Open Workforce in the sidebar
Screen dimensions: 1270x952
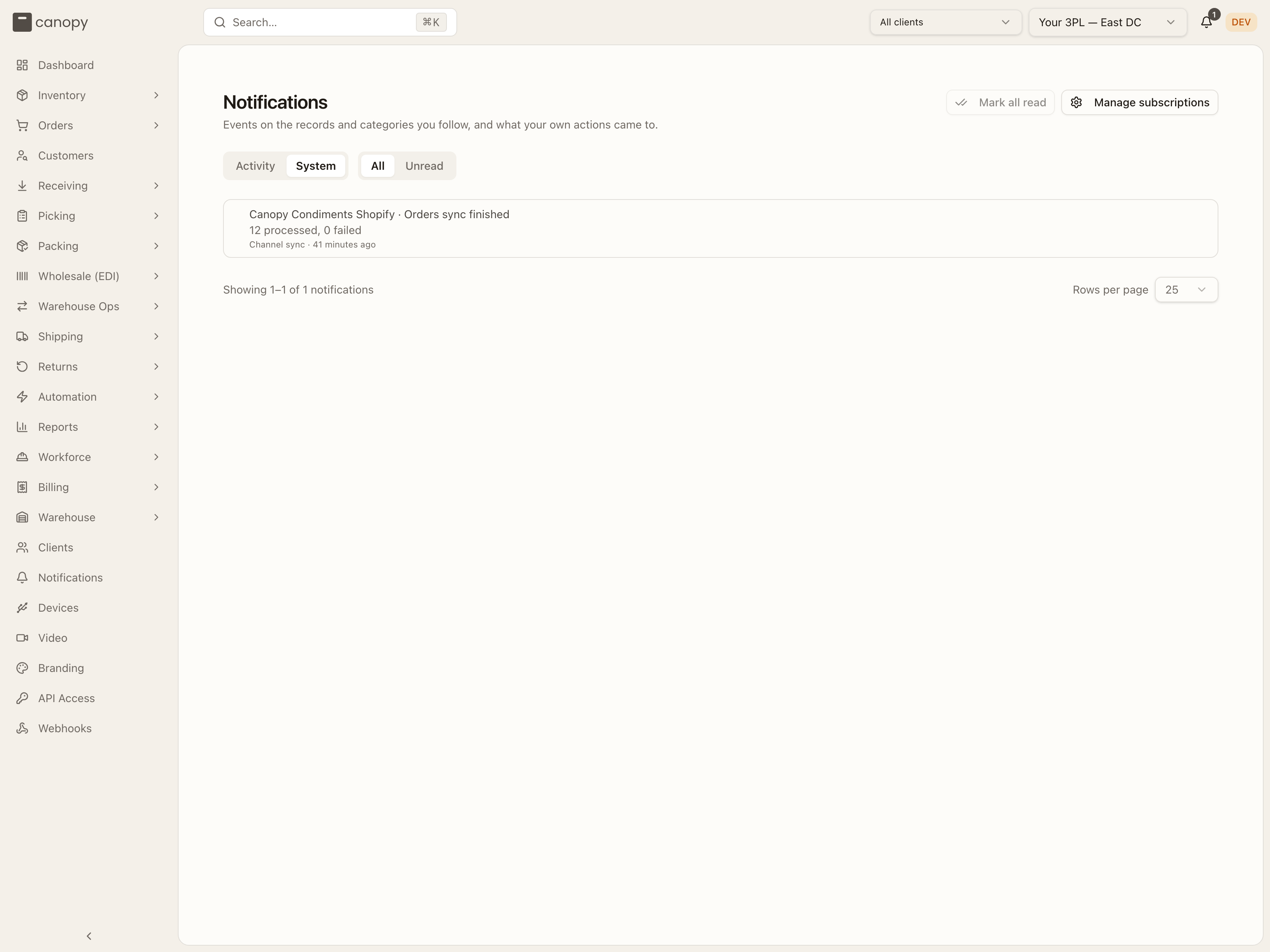click(89, 457)
